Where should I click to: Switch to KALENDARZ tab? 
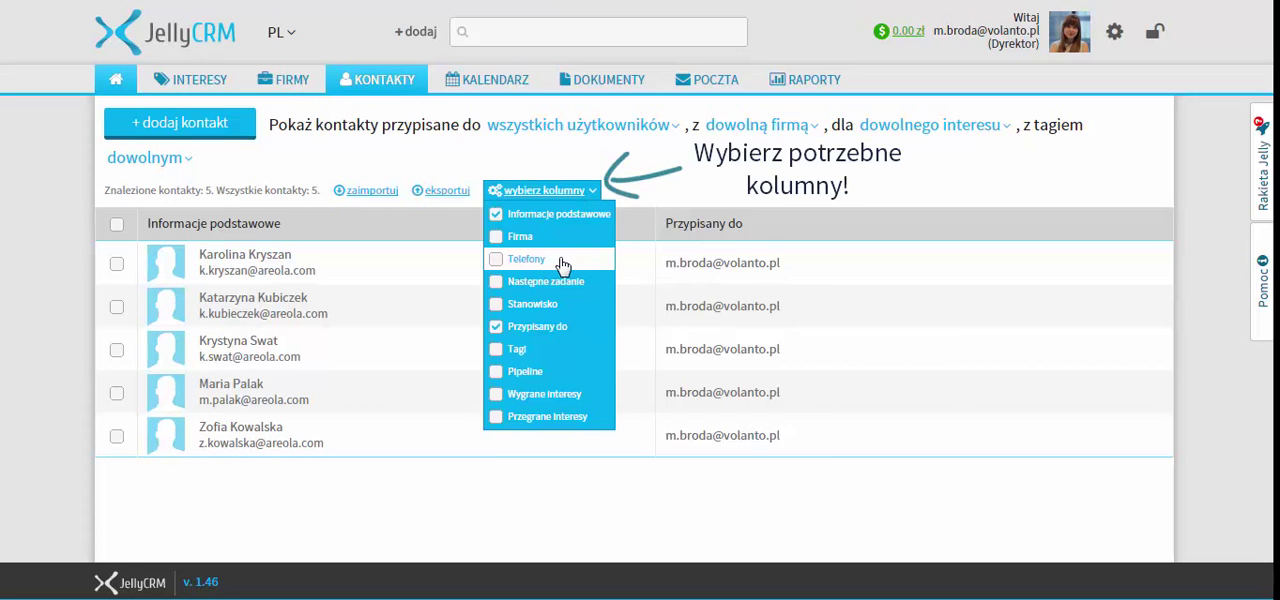pyautogui.click(x=487, y=79)
